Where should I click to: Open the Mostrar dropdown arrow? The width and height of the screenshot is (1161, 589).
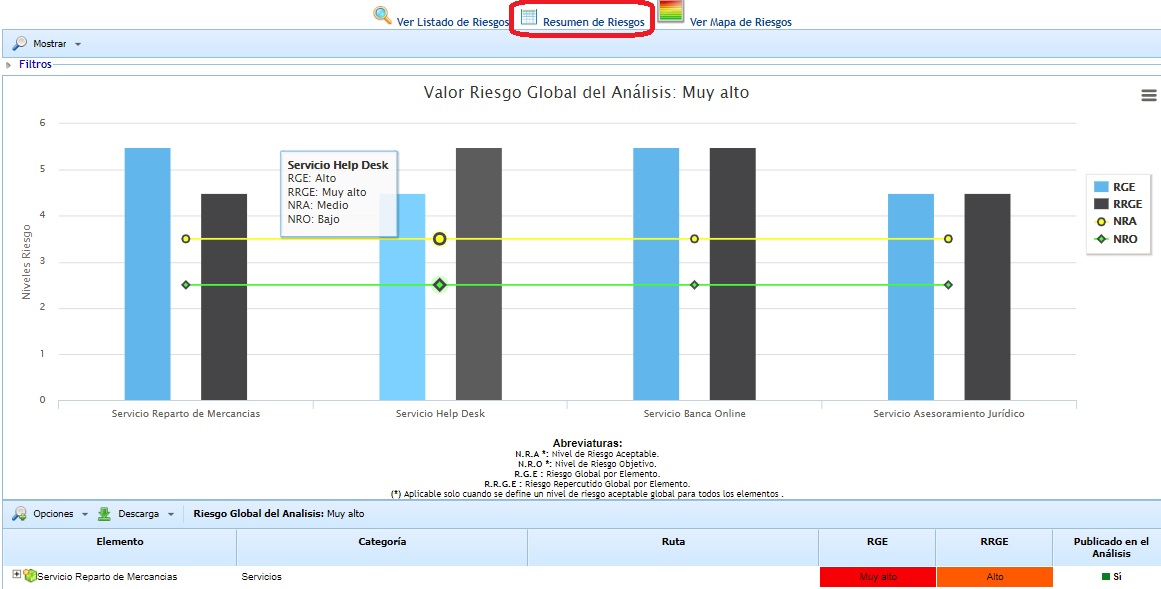point(78,45)
